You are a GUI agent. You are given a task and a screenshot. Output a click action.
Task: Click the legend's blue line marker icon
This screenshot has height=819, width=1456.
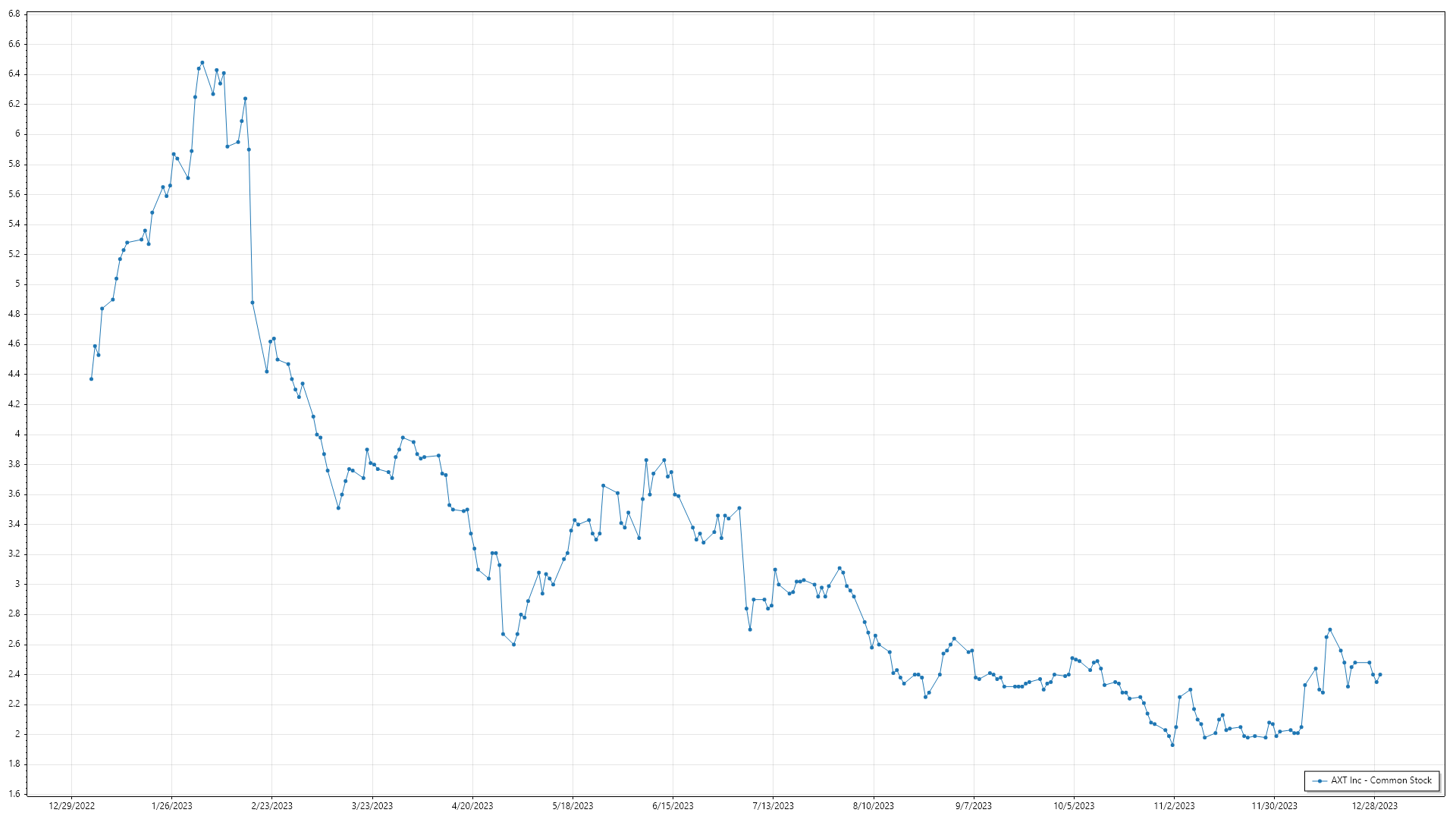[x=1320, y=780]
